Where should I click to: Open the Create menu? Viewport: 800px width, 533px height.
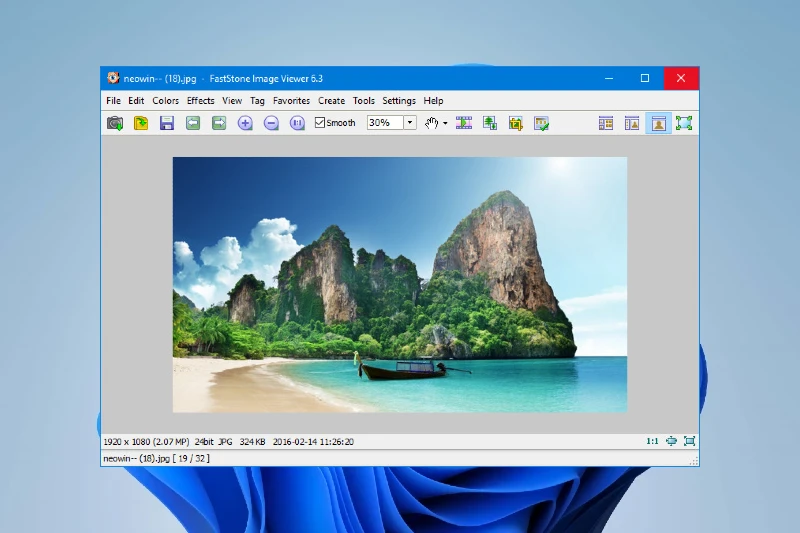coord(332,100)
